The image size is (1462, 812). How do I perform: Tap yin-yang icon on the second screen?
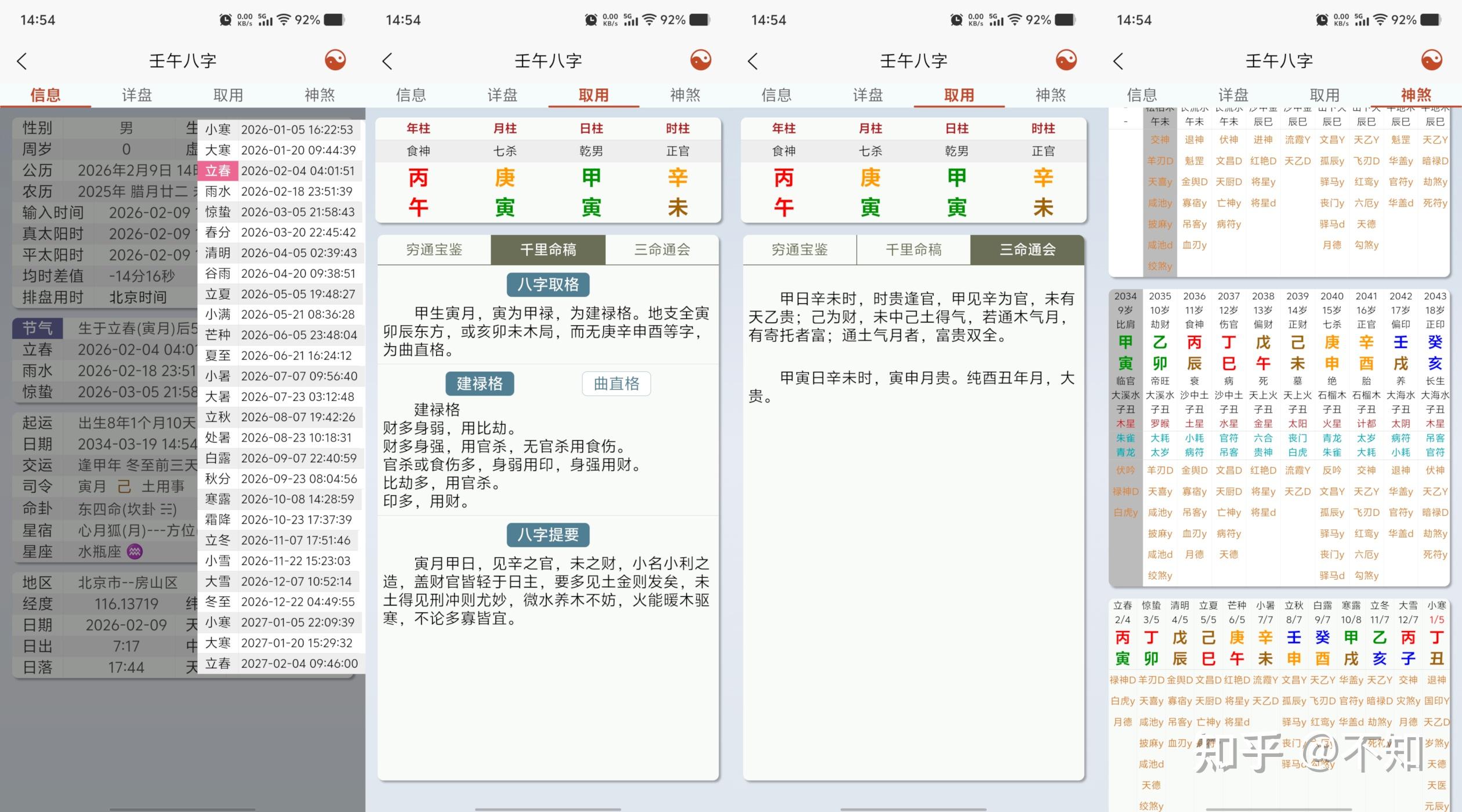coord(700,60)
